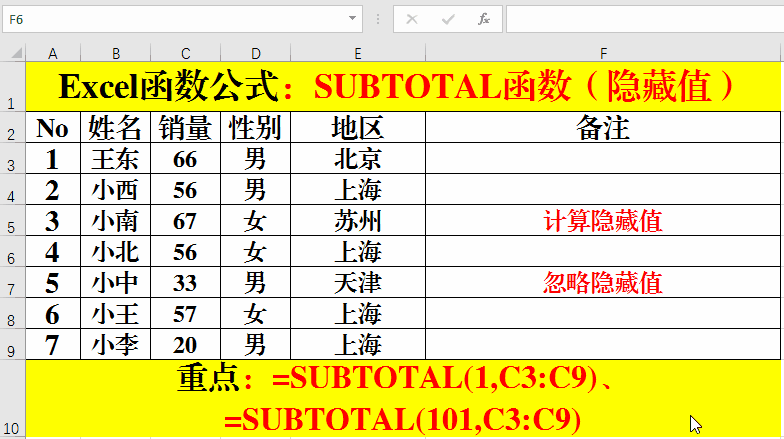Click the name cell '小北'
The height and width of the screenshot is (439, 784).
point(116,251)
